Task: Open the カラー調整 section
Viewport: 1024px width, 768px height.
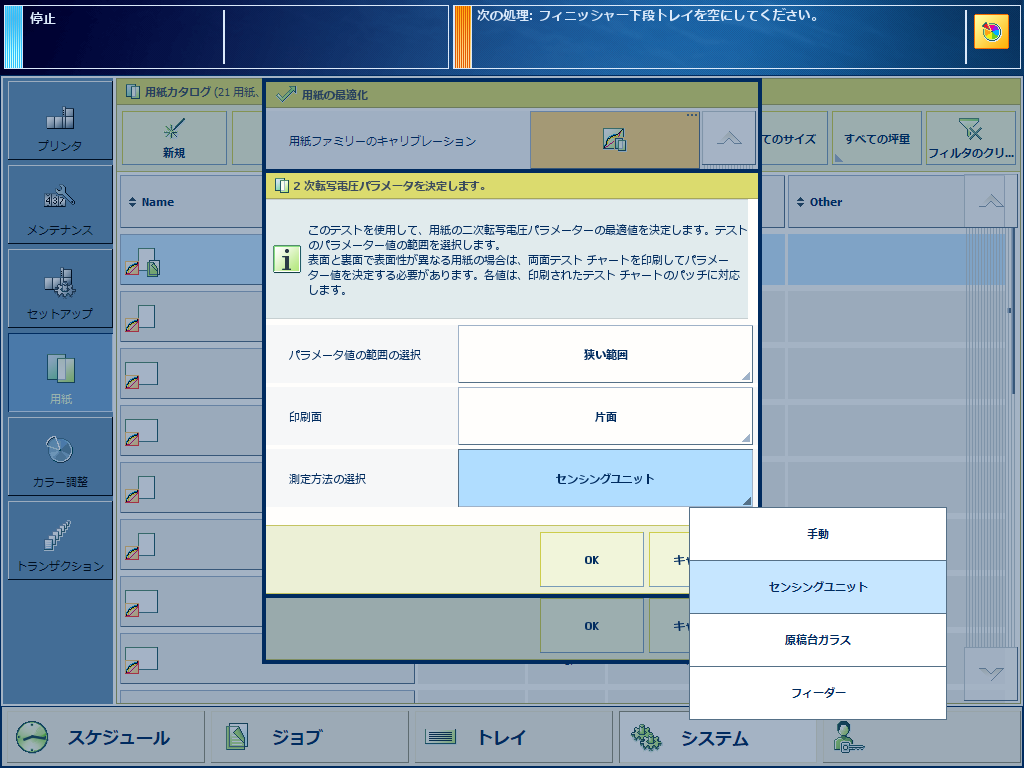Action: click(60, 456)
